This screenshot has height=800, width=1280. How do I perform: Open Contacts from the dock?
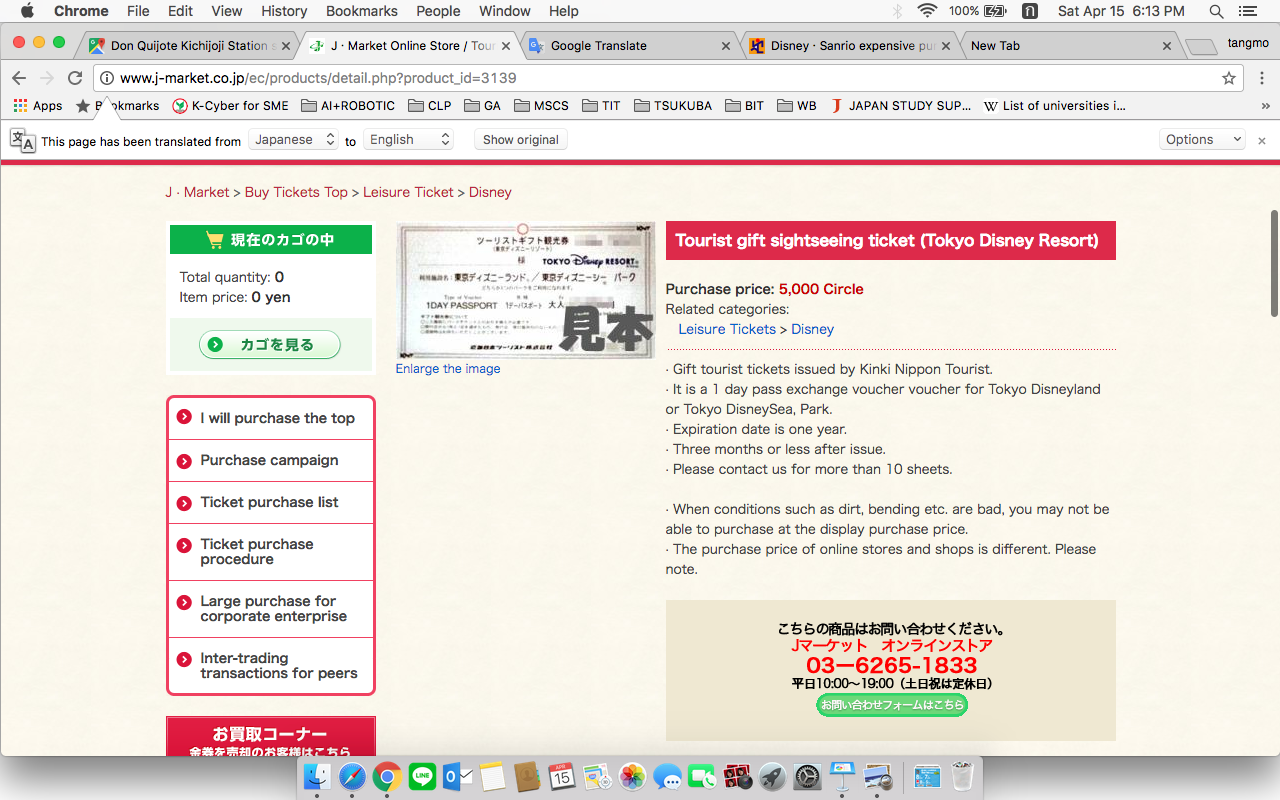point(527,777)
